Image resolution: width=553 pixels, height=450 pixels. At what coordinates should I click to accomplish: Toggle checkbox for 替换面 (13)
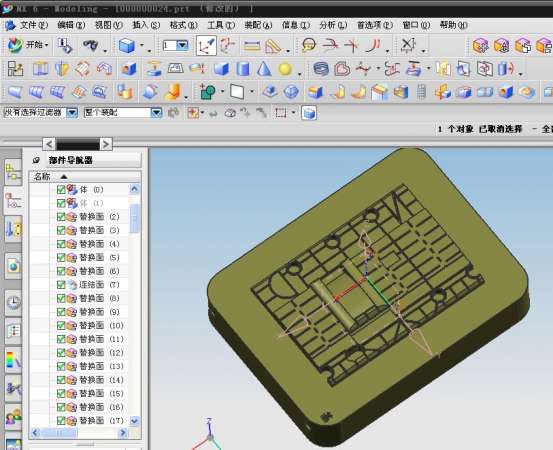click(x=61, y=366)
